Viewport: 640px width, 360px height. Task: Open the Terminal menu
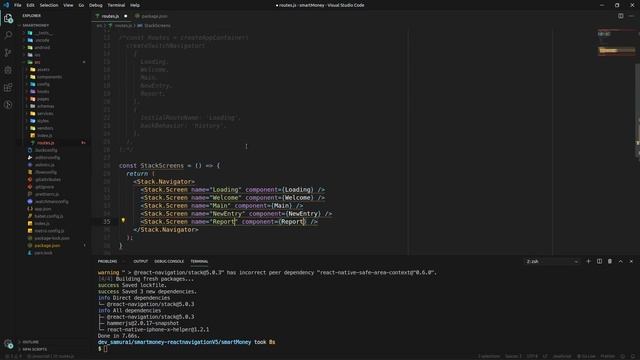tap(116, 5)
